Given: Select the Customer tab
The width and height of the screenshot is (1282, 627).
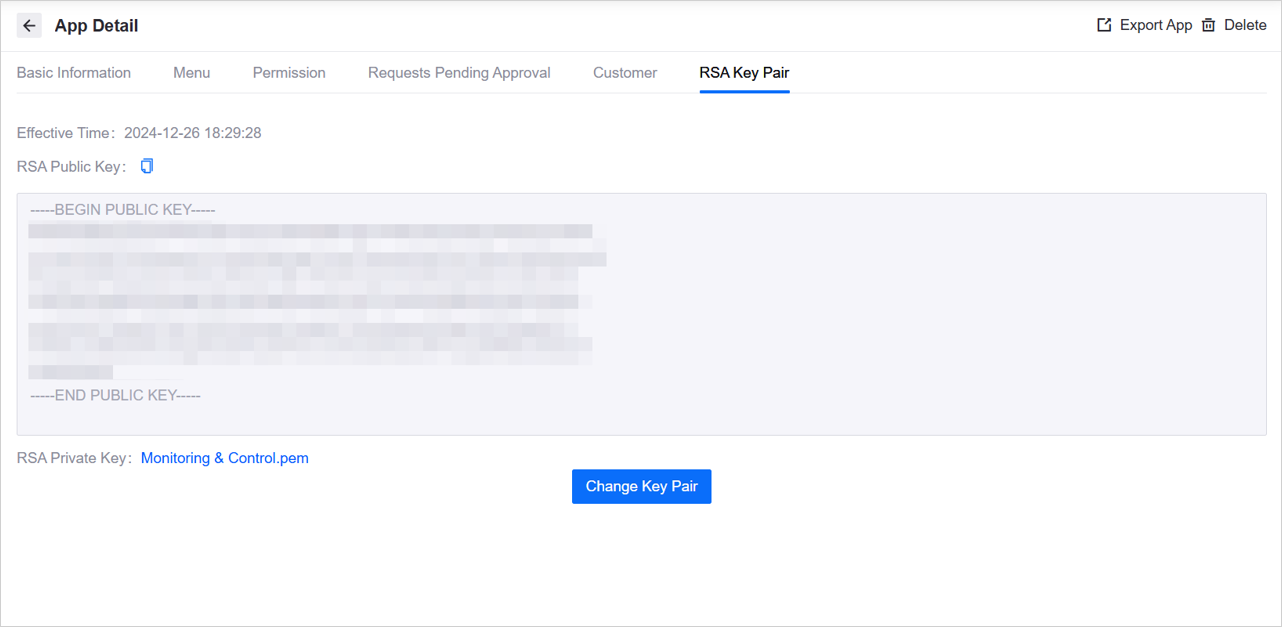Looking at the screenshot, I should pos(624,72).
